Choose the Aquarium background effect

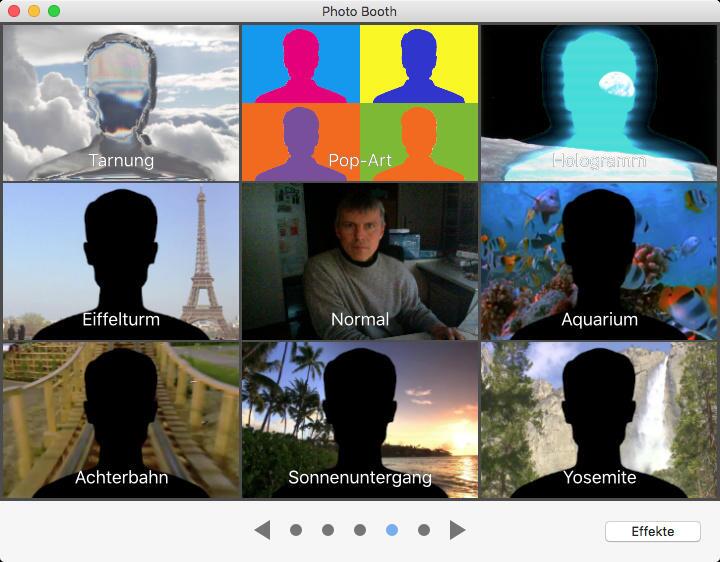599,261
